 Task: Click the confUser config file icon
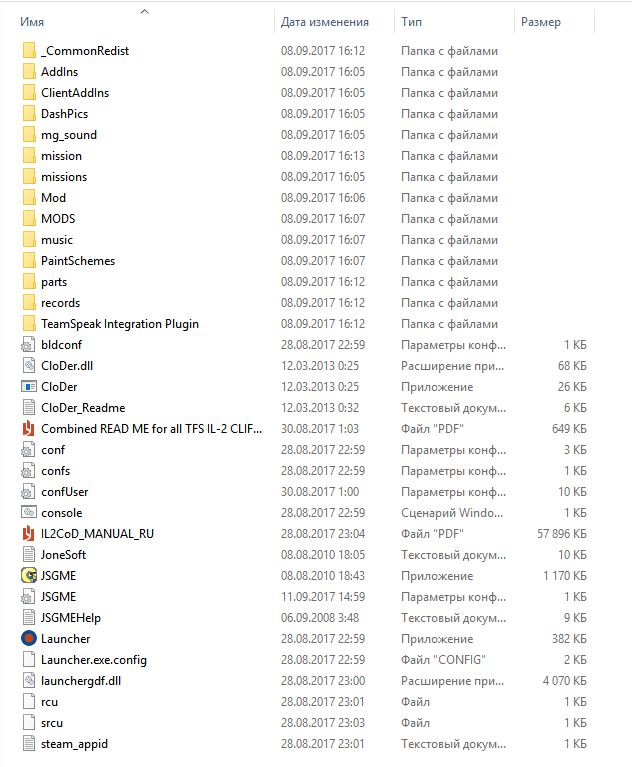[x=28, y=492]
